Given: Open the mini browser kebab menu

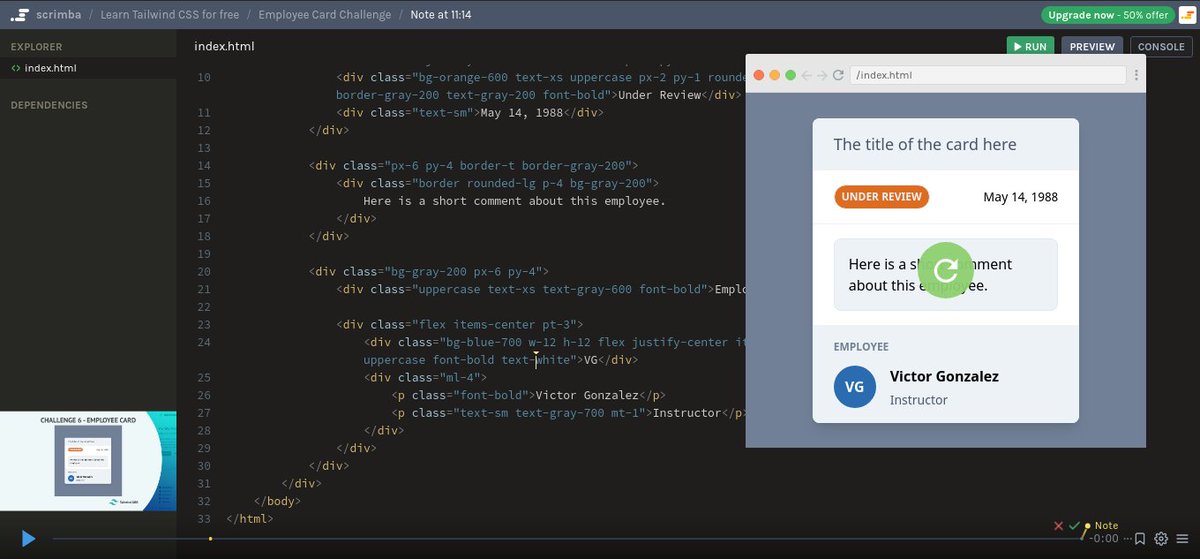Looking at the screenshot, I should 1136,75.
